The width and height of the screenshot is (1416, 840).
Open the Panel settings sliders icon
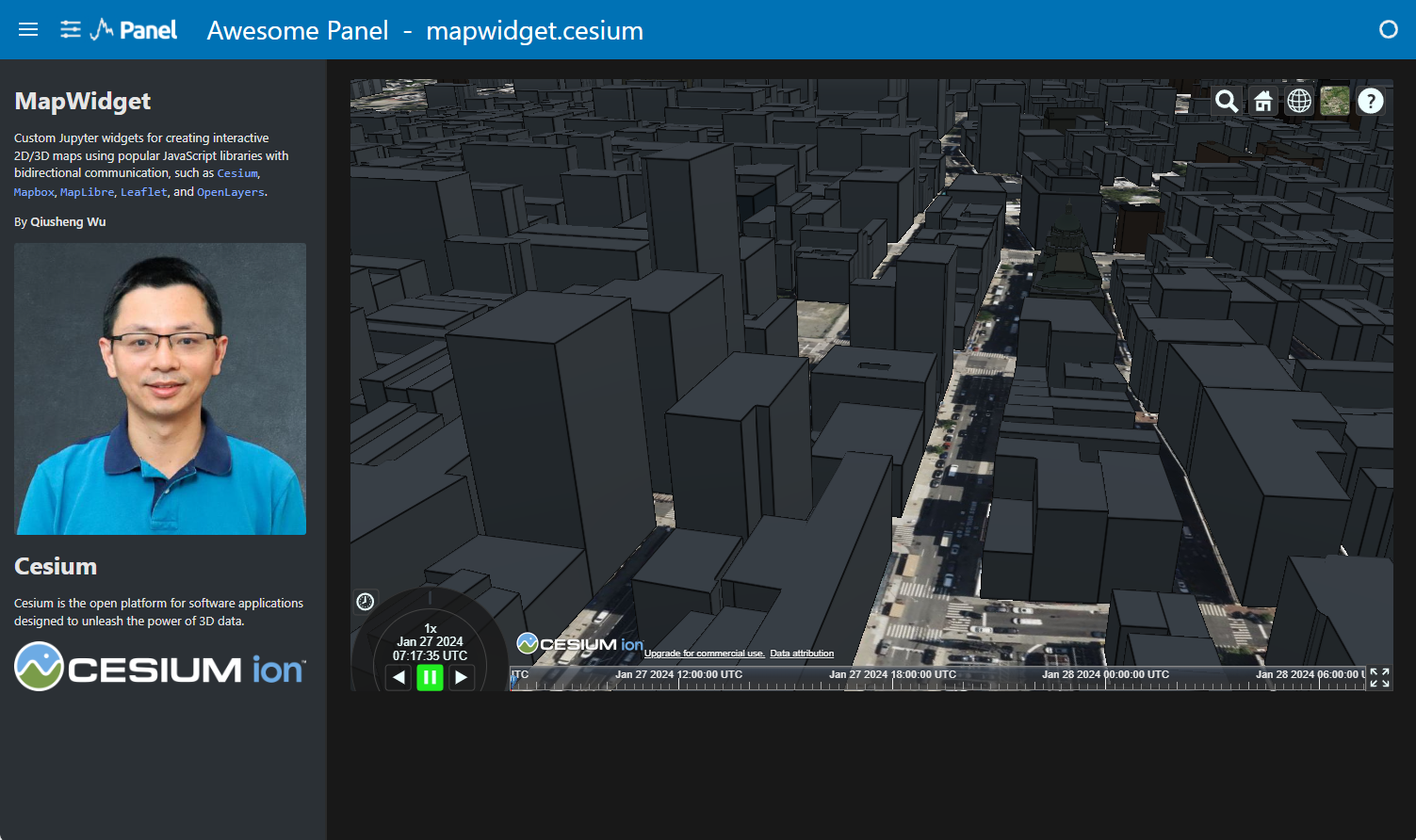[71, 29]
